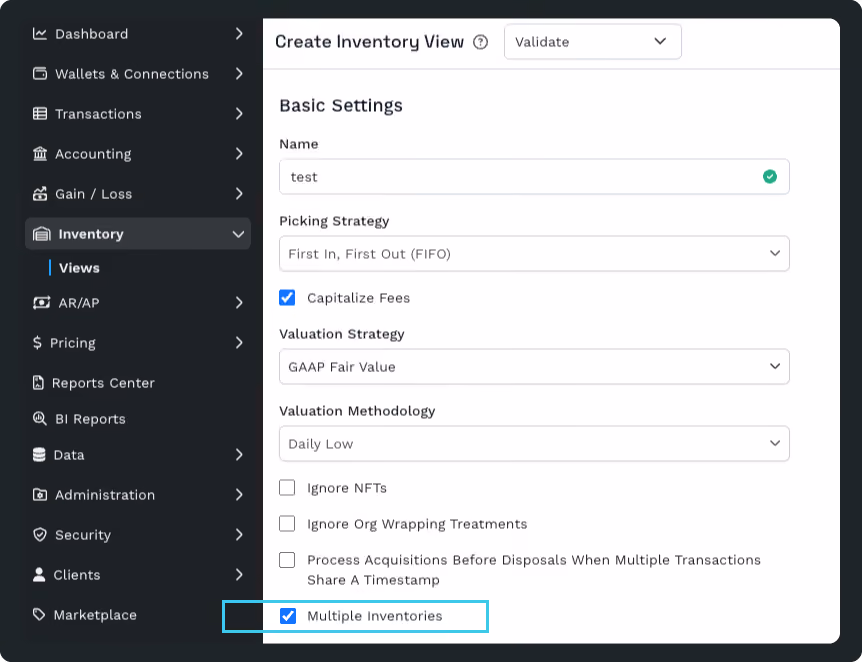The width and height of the screenshot is (862, 662).
Task: Expand the Clients chevron
Action: pos(239,575)
